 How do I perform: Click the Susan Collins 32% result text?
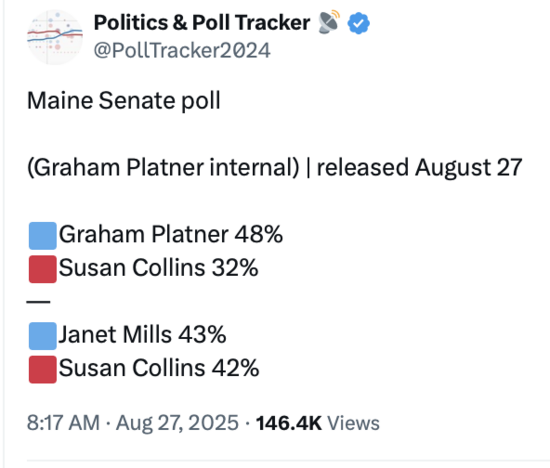pyautogui.click(x=159, y=268)
